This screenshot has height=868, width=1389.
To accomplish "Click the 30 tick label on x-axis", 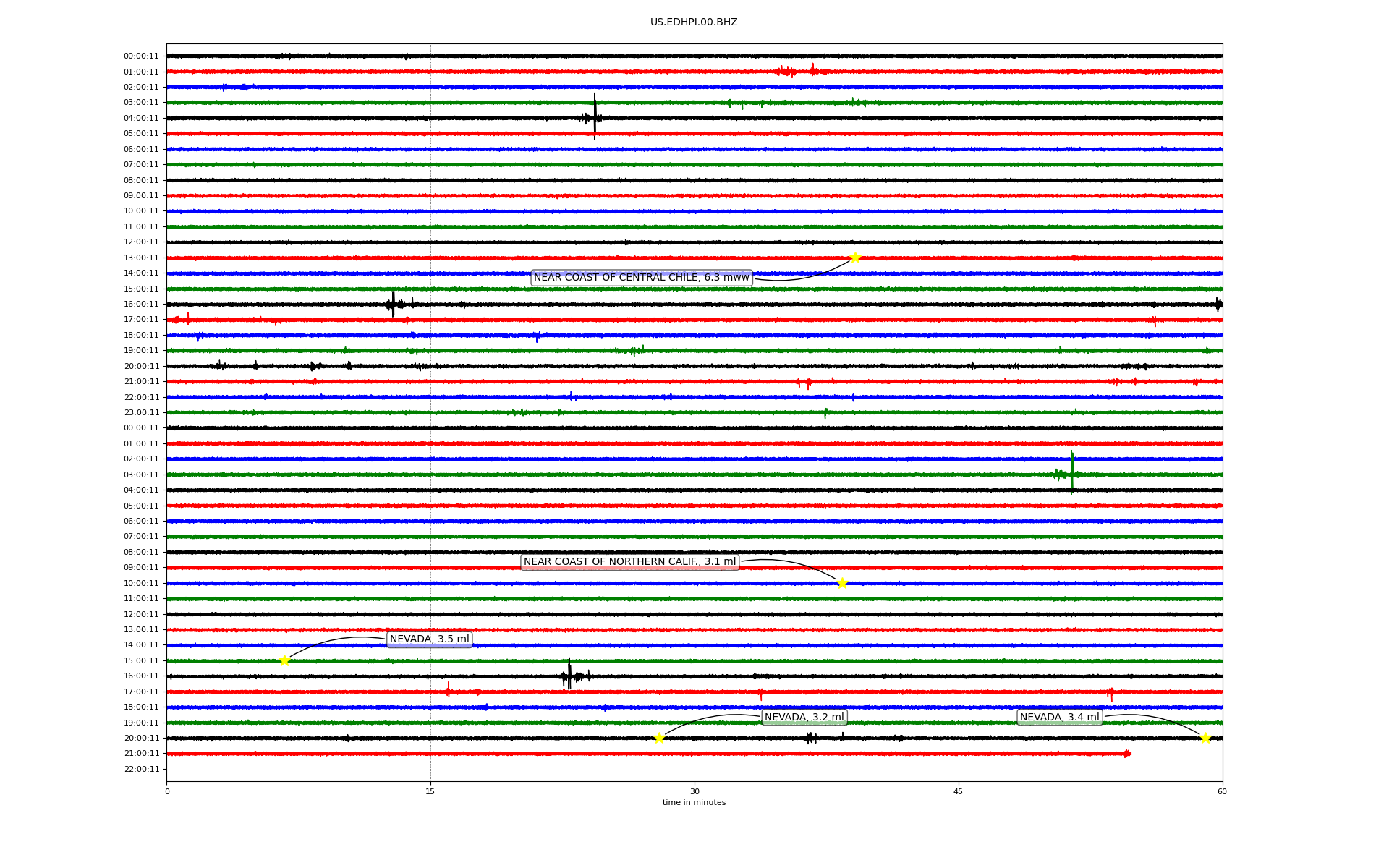I will click(694, 791).
